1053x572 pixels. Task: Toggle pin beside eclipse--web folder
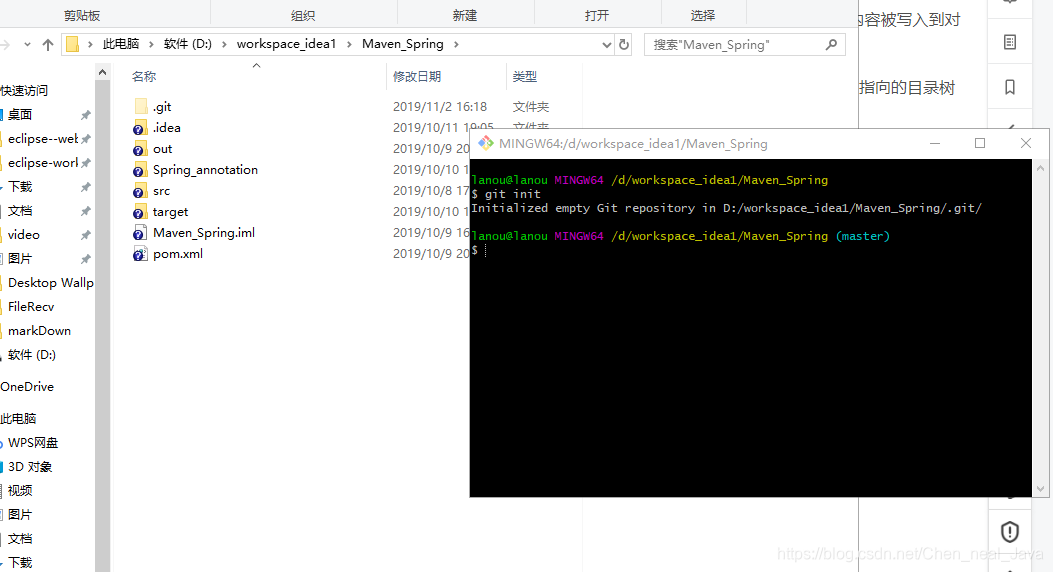point(85,139)
